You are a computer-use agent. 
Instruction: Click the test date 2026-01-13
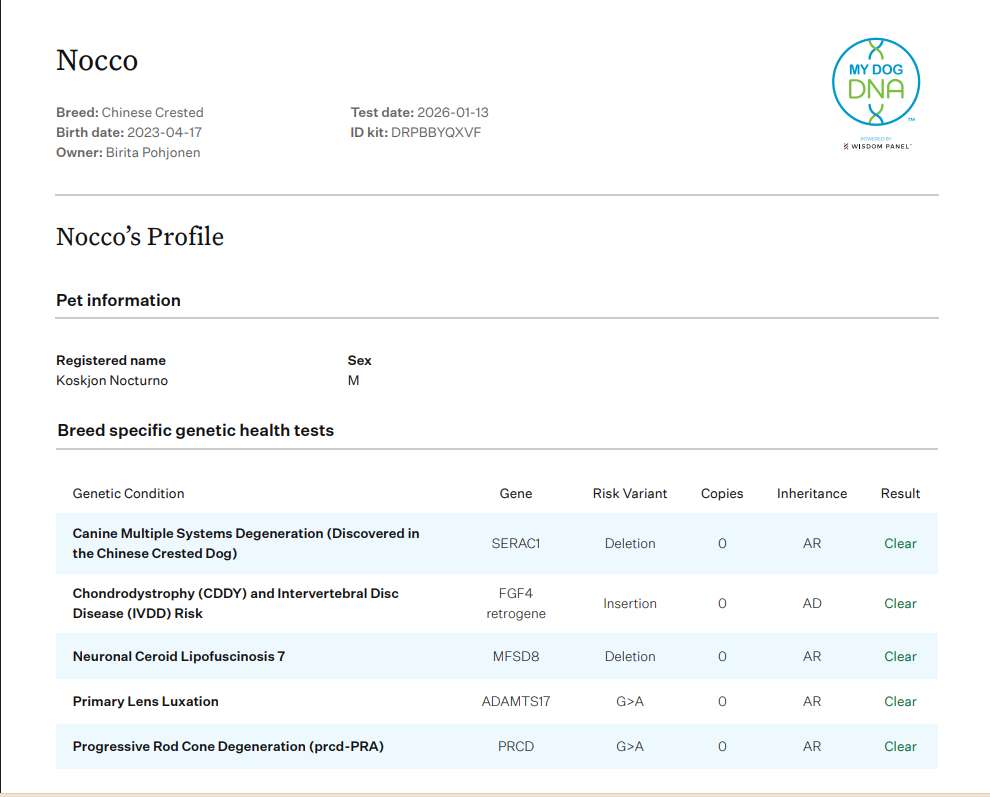[x=452, y=112]
